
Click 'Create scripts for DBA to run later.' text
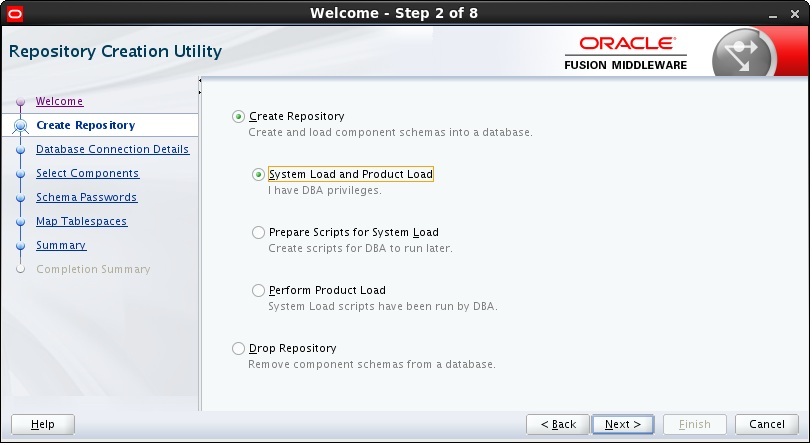pos(360,249)
